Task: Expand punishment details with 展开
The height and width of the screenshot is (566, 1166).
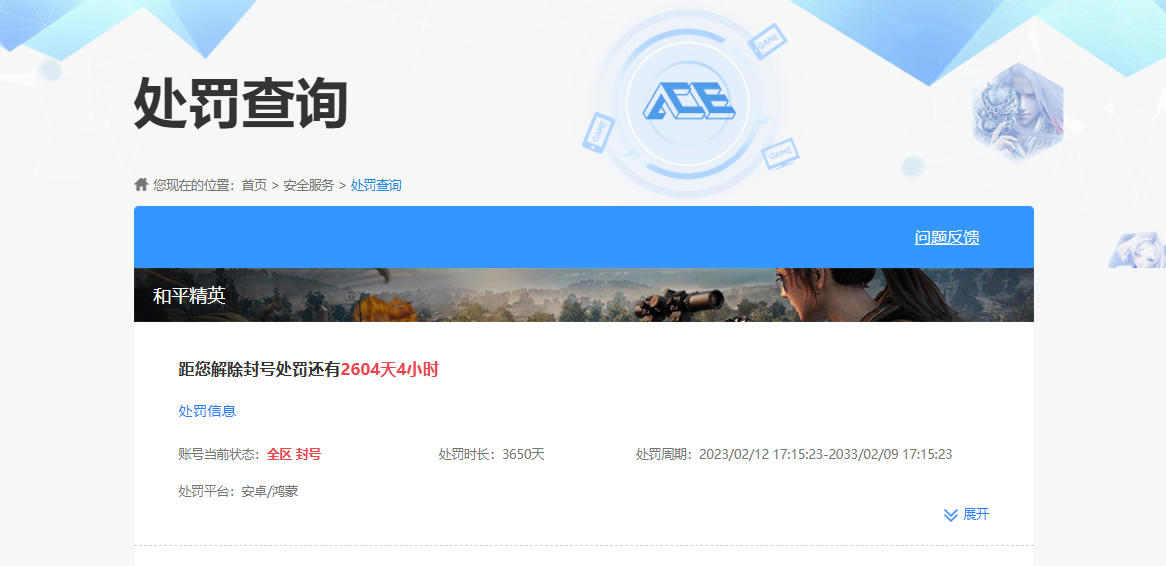Action: [x=976, y=515]
